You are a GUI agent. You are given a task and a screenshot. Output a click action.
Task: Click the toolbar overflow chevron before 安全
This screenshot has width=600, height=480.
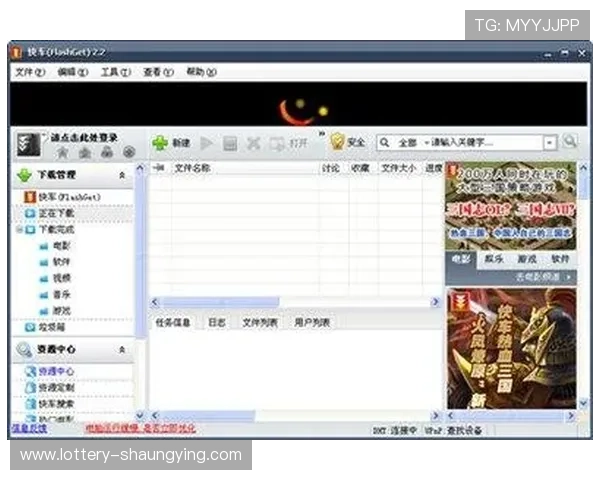(x=322, y=134)
